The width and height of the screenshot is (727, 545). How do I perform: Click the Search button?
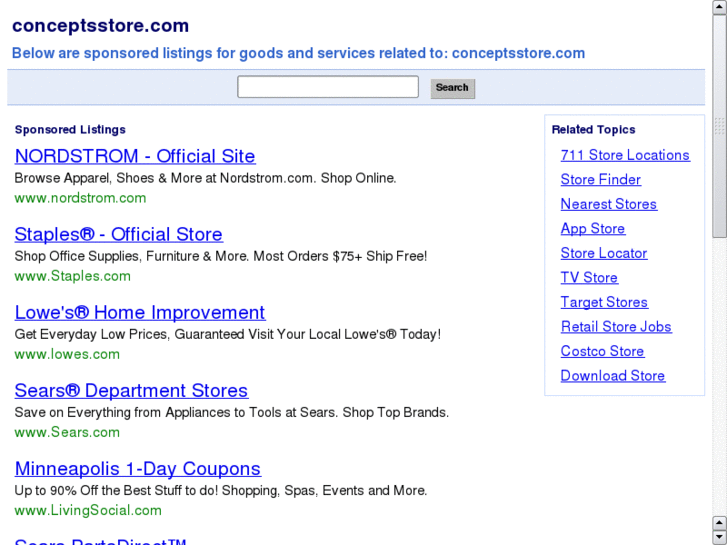pos(453,88)
